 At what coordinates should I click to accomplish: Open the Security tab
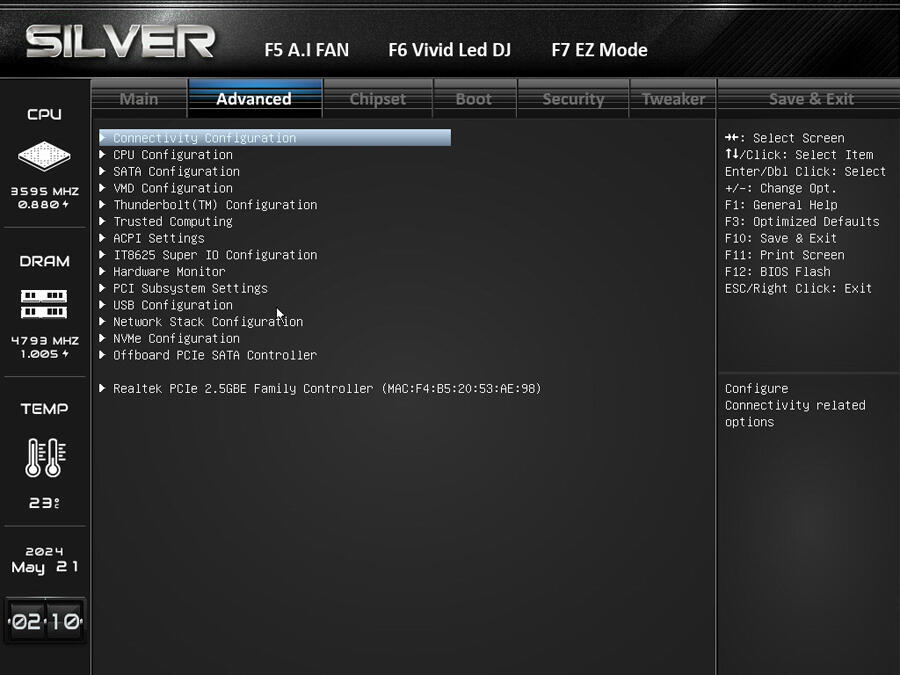(x=573, y=99)
